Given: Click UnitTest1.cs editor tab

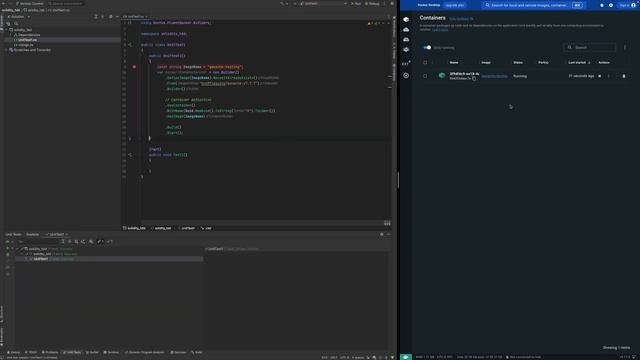Looking at the screenshot, I should (x=134, y=17).
